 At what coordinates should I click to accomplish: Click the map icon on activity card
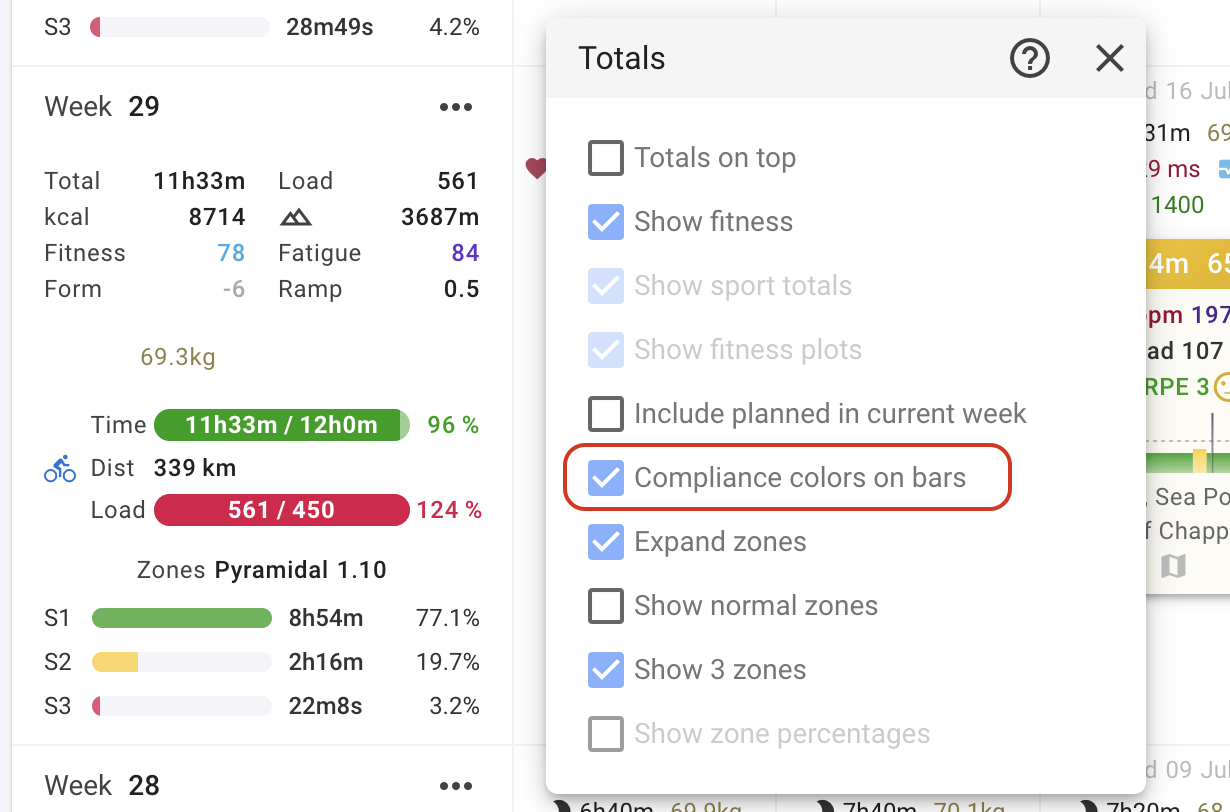point(1173,567)
